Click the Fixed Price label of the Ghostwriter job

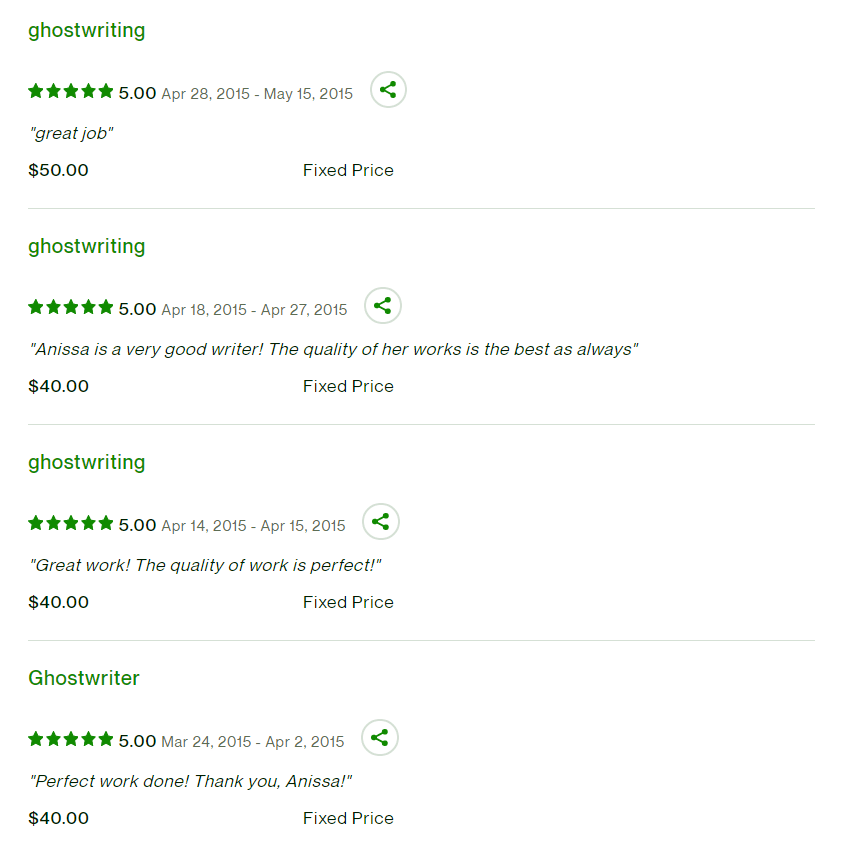pyautogui.click(x=348, y=818)
